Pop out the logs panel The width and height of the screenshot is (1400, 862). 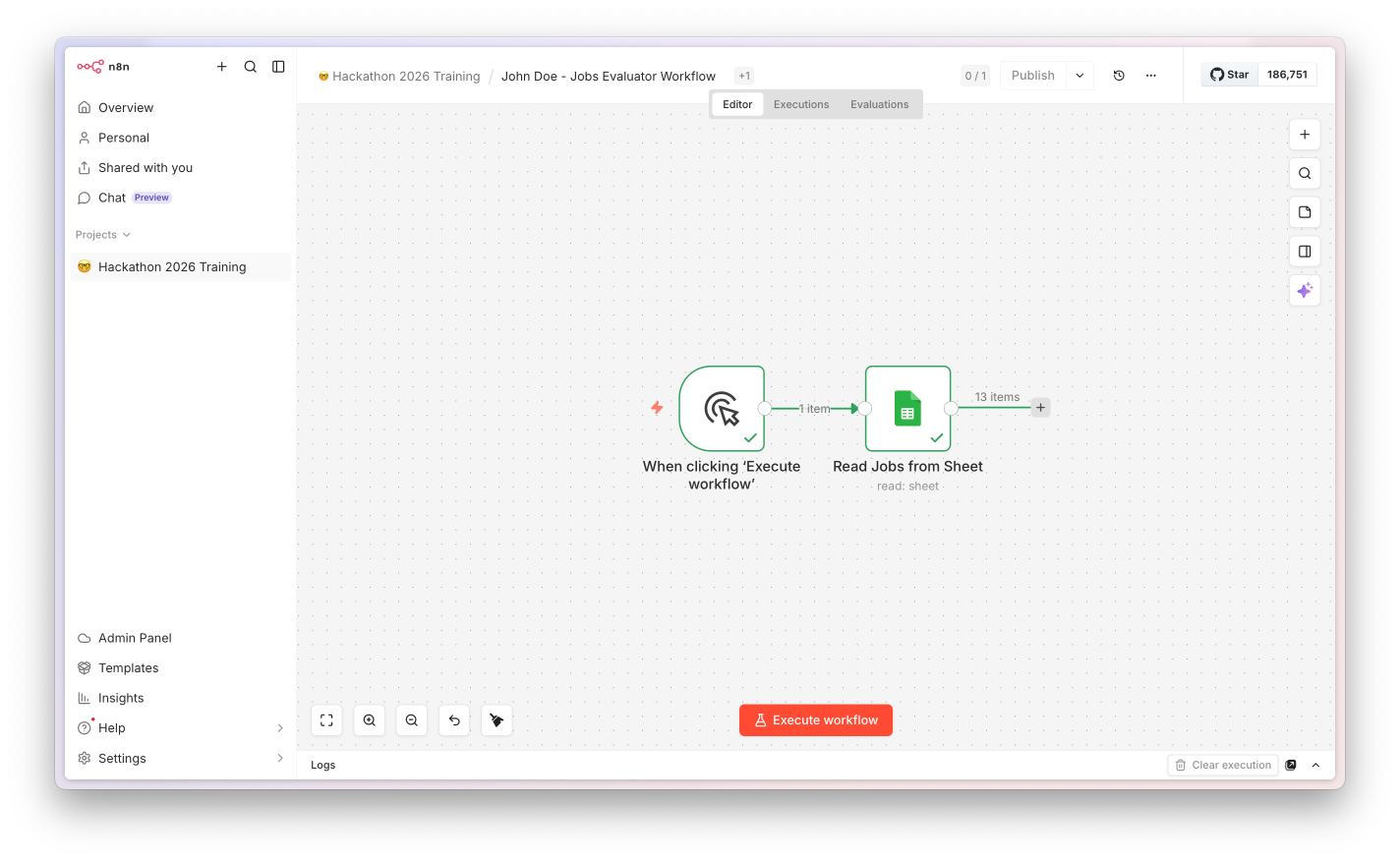tap(1291, 765)
